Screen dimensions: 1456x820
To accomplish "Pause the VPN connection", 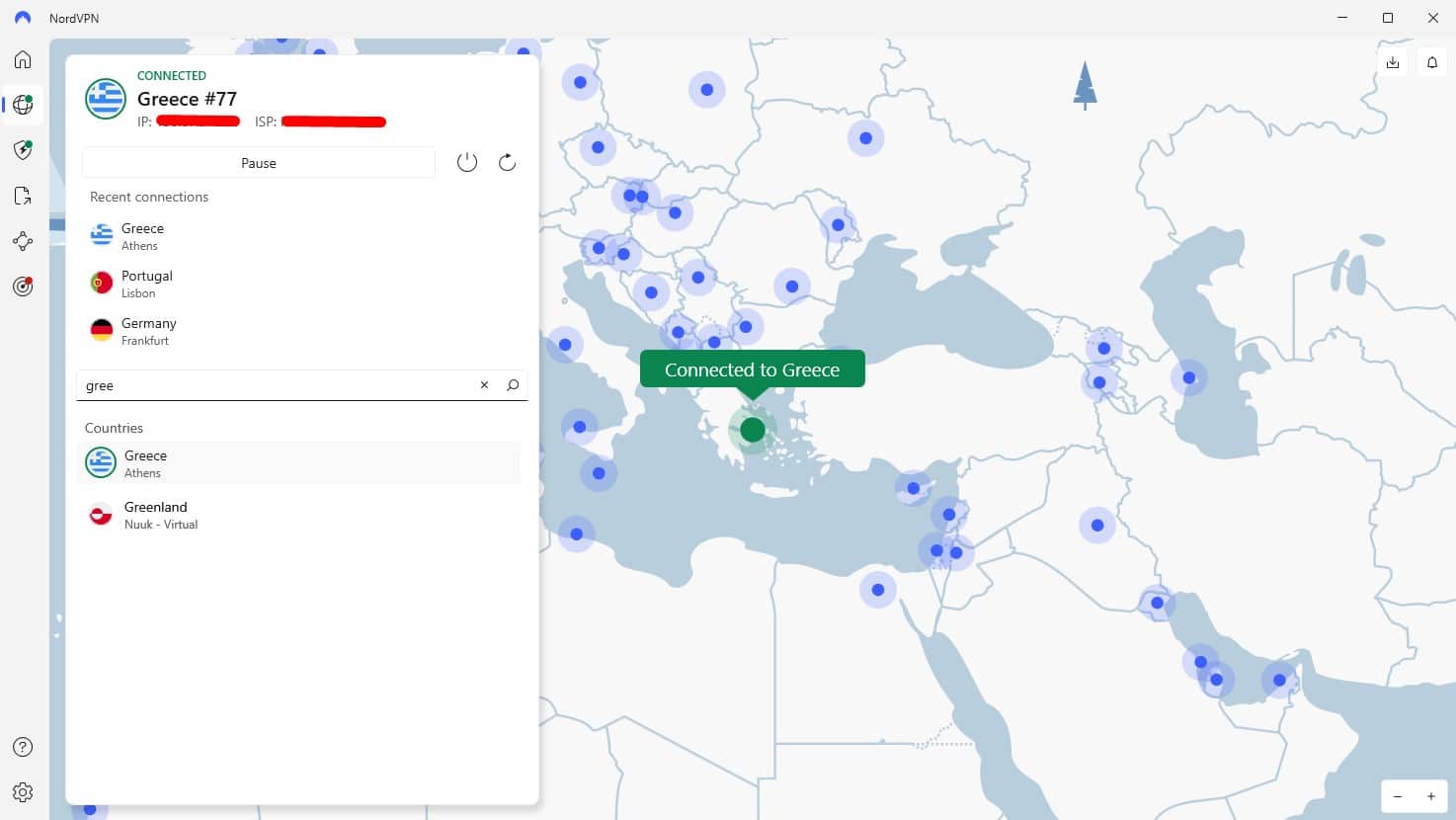I will pos(259,163).
